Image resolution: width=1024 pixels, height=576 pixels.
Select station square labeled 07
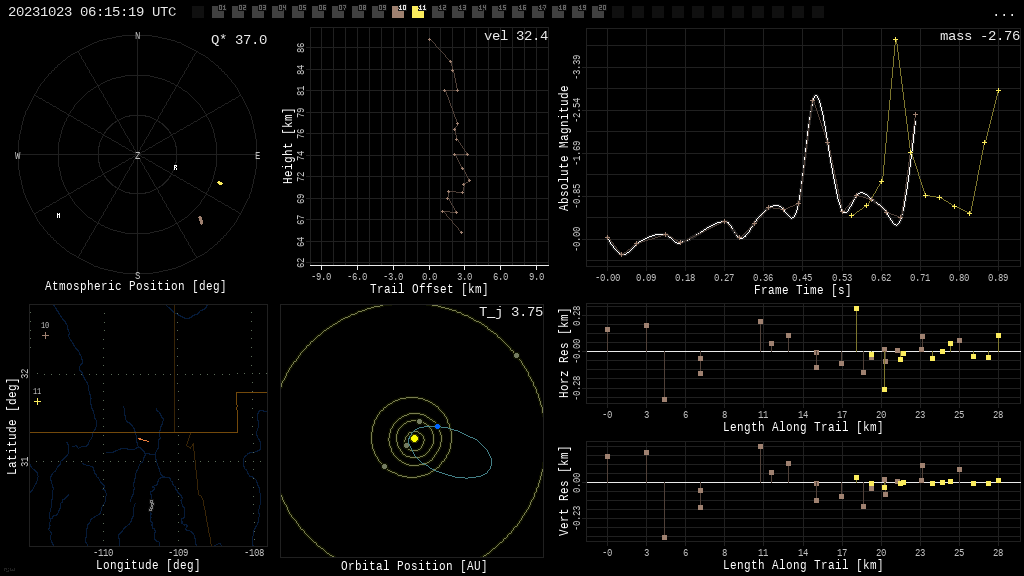tap(338, 12)
